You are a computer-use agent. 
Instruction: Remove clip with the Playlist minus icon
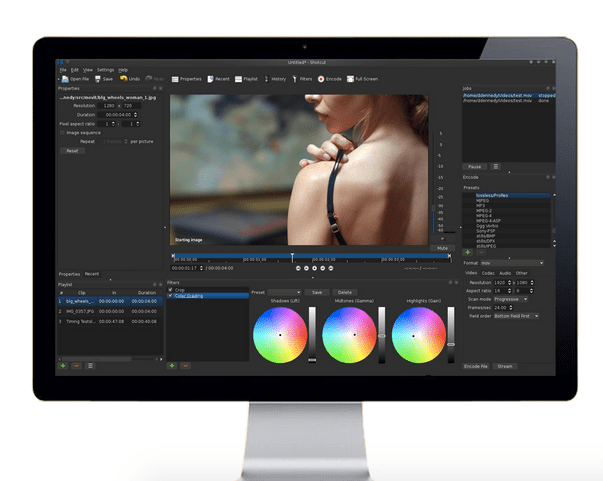[x=77, y=366]
